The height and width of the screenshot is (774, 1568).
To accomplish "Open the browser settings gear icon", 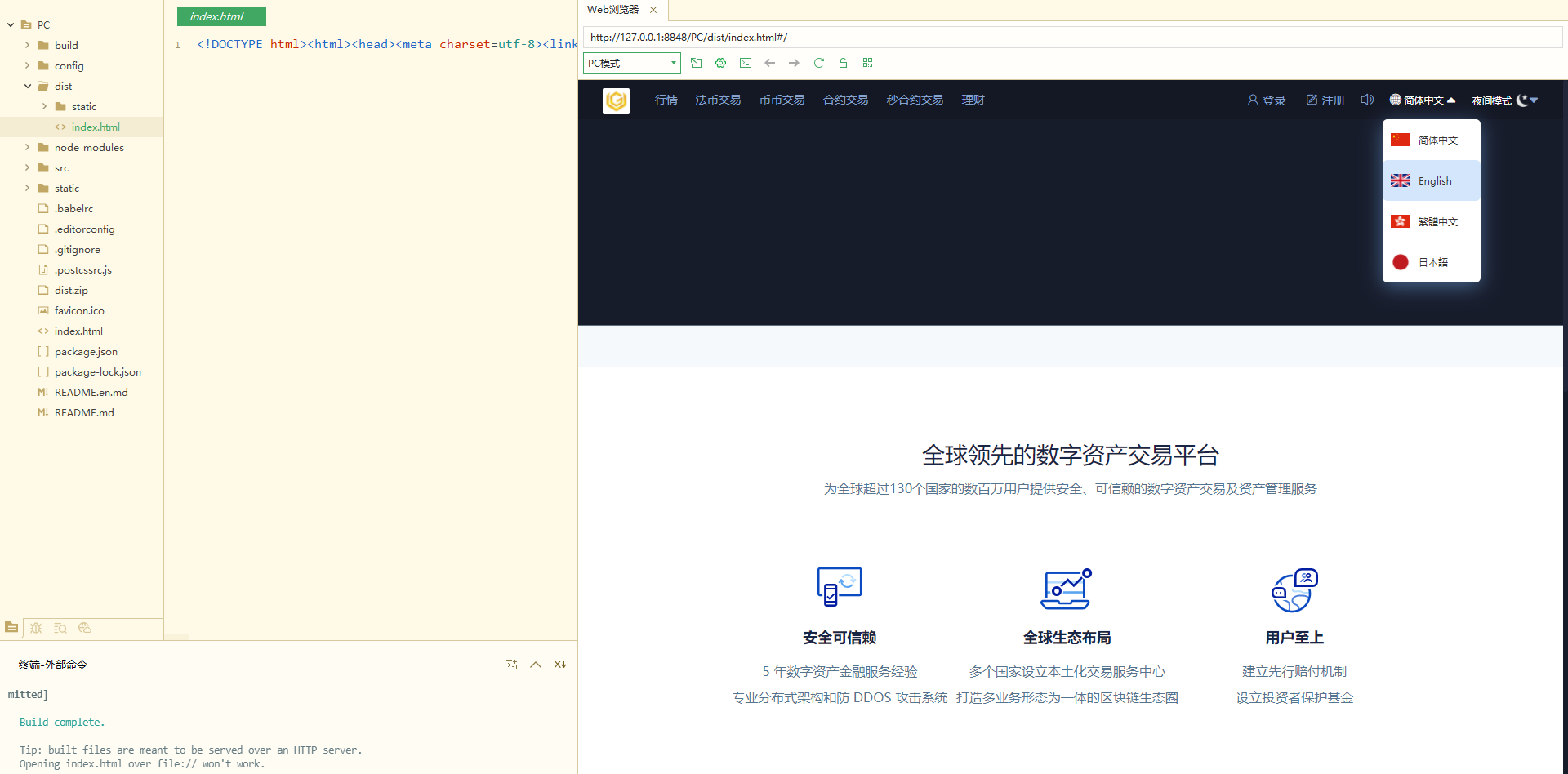I will click(720, 63).
